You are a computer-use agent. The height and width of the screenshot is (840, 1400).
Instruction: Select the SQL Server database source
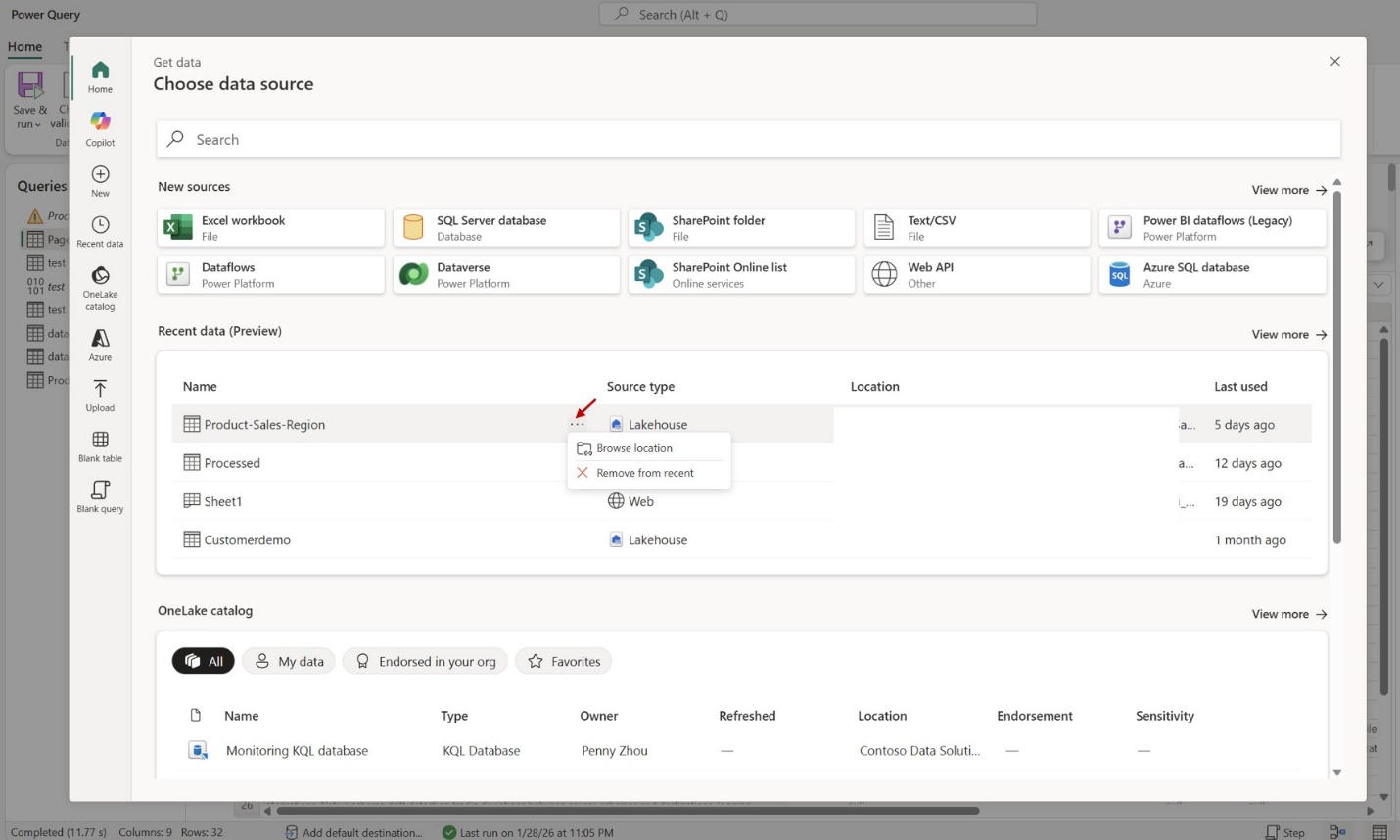(505, 227)
